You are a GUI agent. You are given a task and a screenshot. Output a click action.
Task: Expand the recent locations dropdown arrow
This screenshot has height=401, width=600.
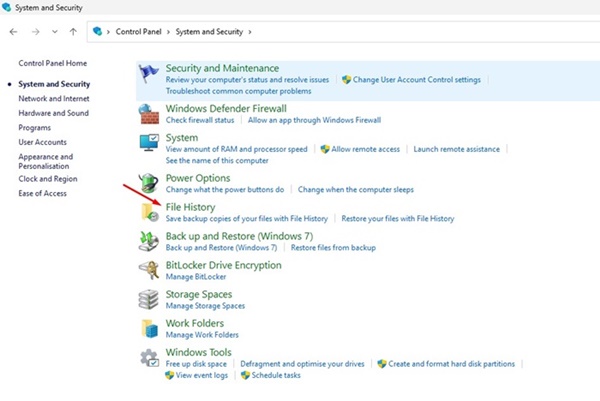(x=54, y=32)
